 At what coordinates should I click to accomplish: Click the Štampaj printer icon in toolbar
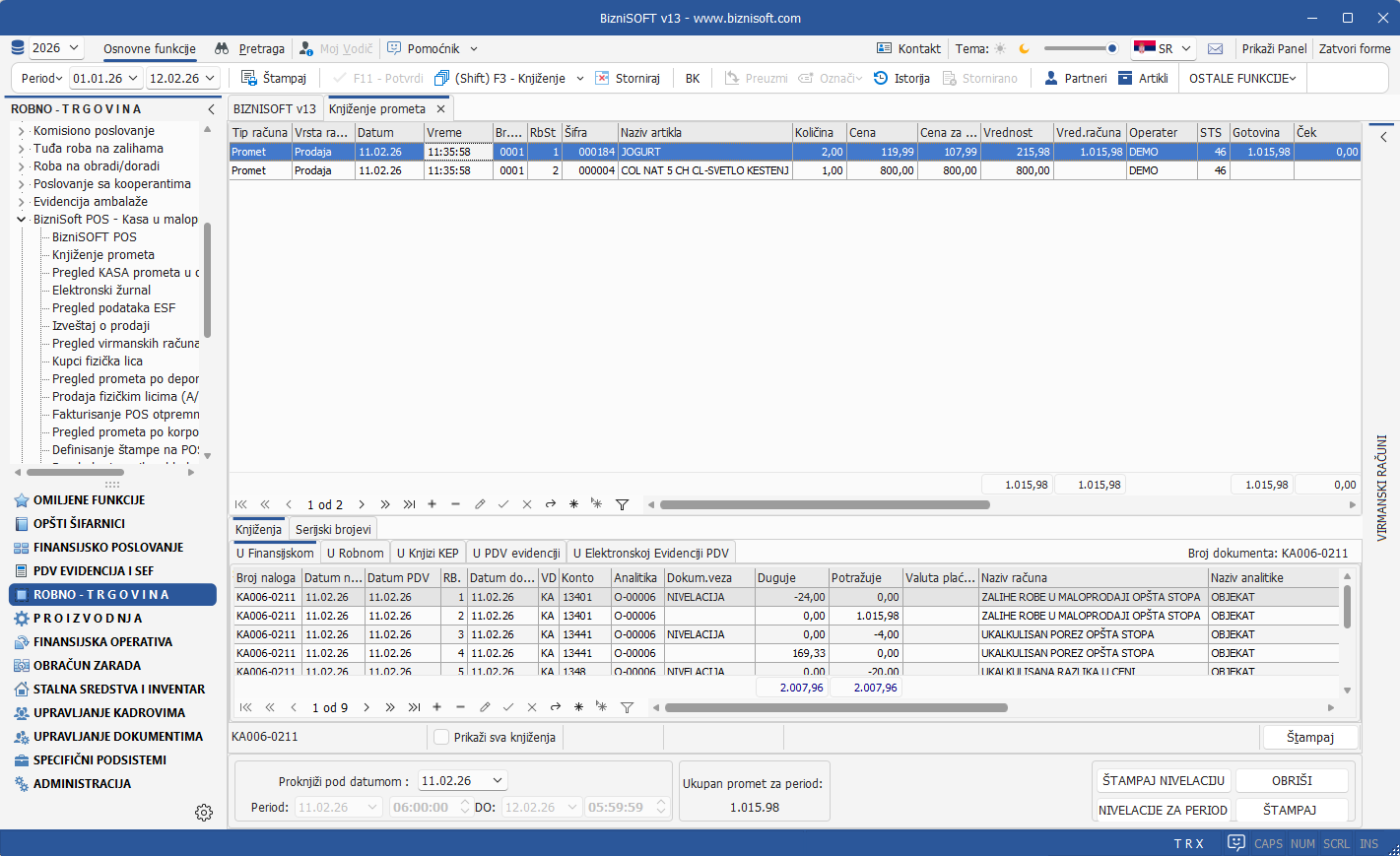pos(249,78)
